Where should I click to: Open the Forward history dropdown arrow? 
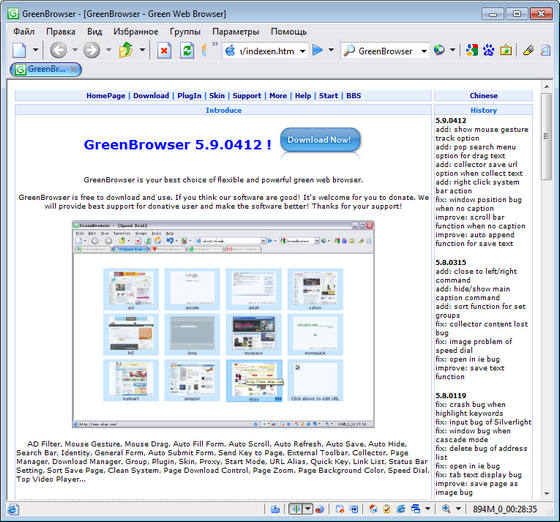coord(109,50)
